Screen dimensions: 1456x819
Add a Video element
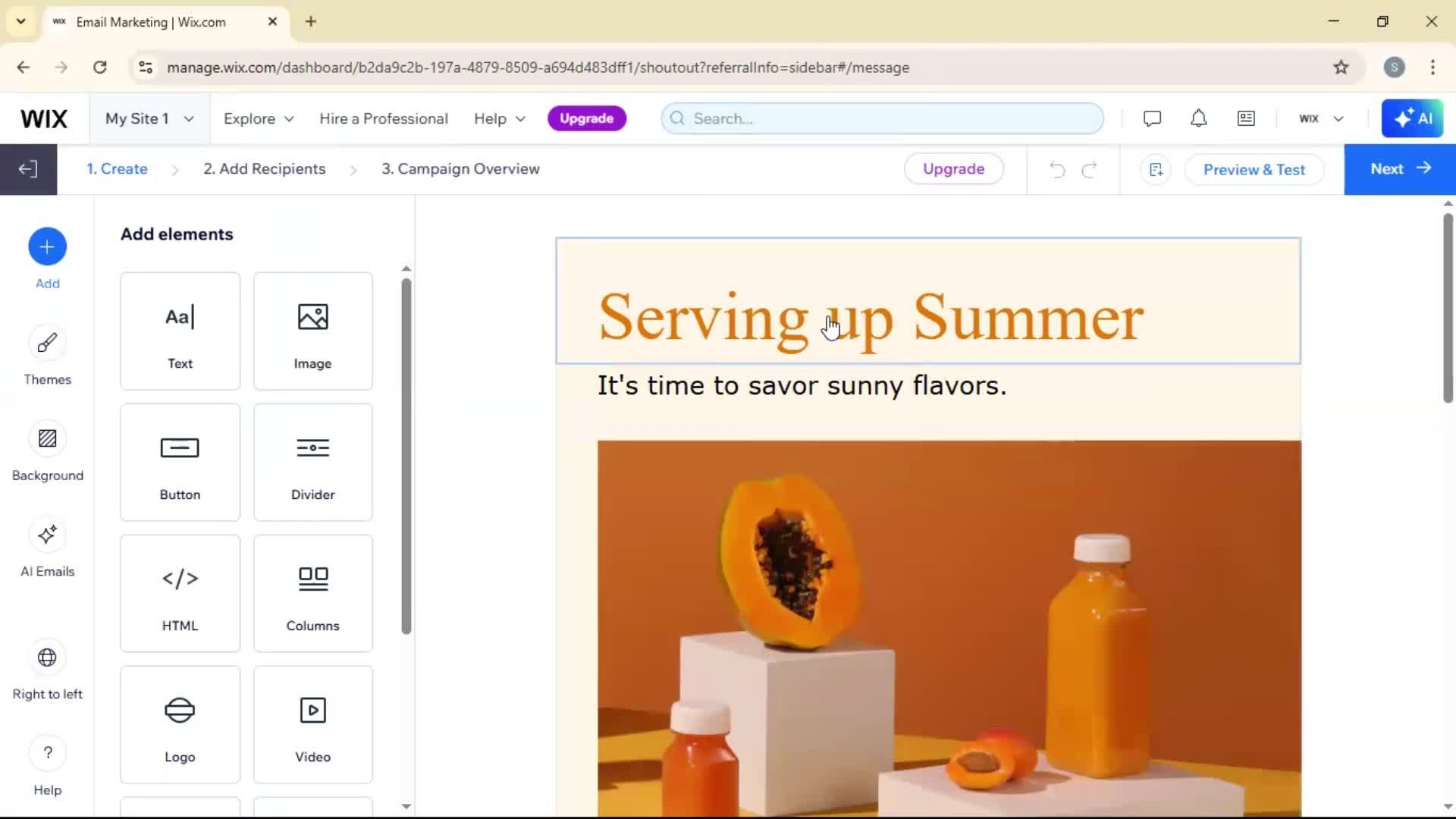pyautogui.click(x=312, y=725)
